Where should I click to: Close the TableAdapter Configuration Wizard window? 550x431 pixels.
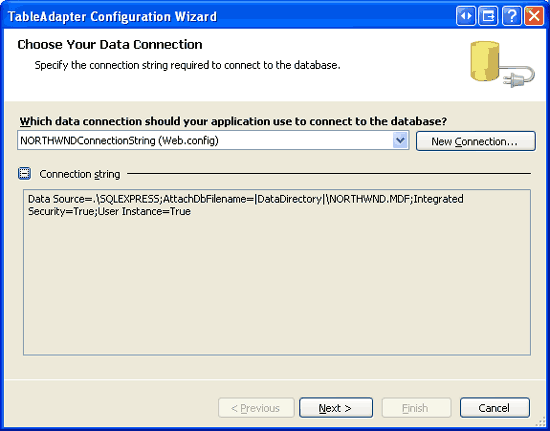click(x=534, y=16)
